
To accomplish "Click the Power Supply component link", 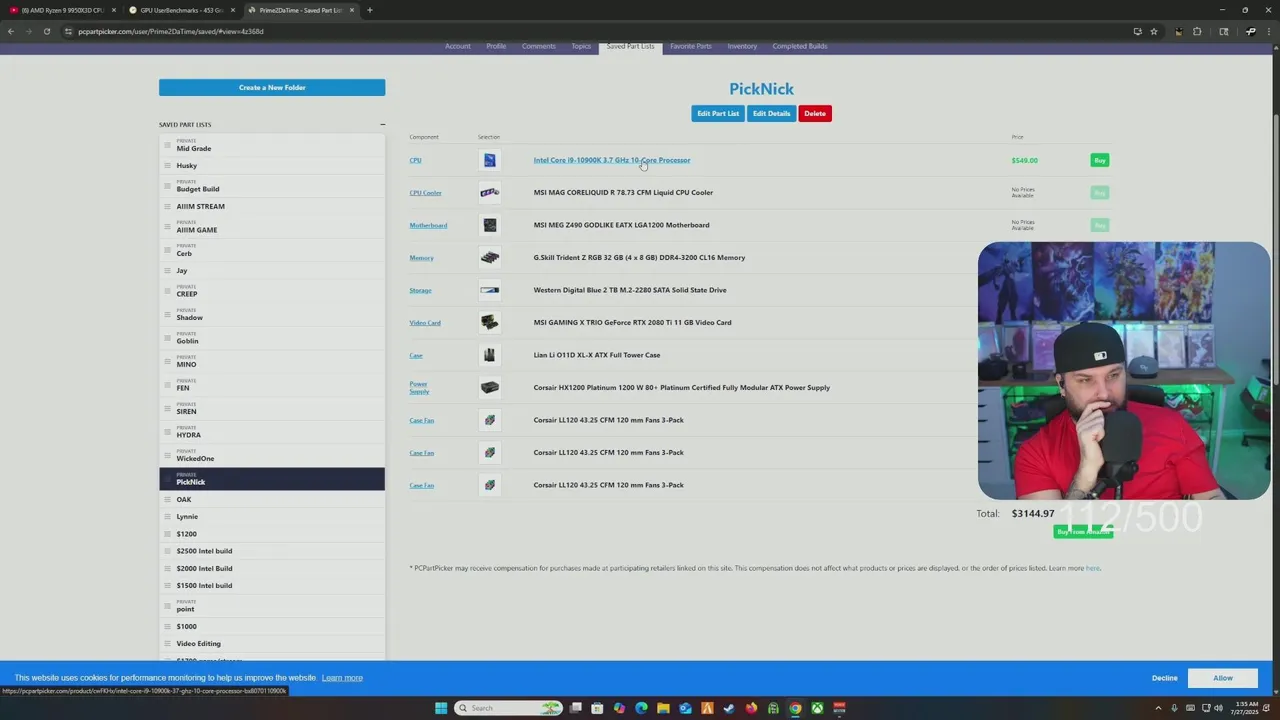I will [x=418, y=387].
